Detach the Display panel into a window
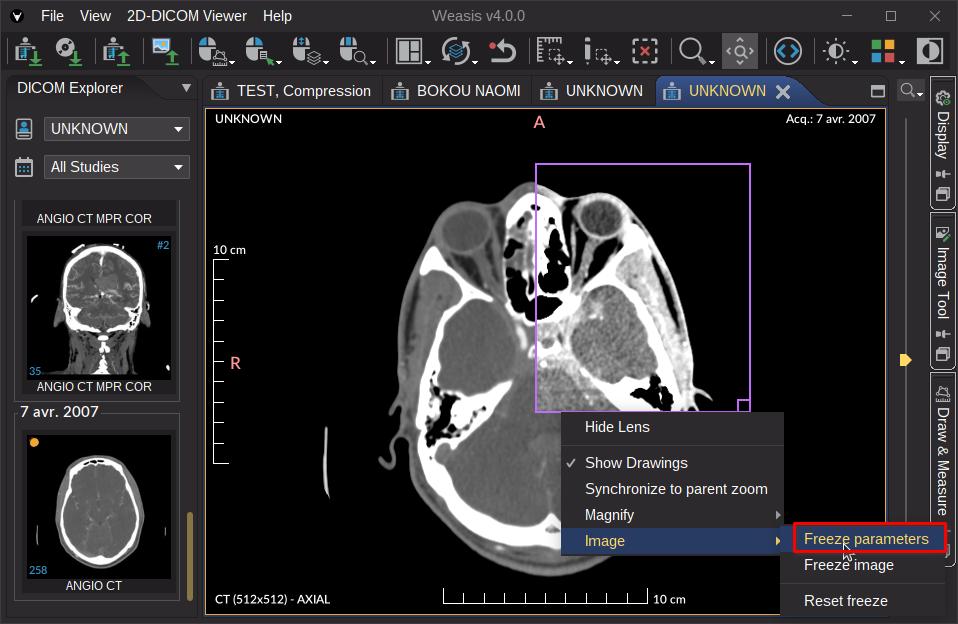Viewport: 958px width, 624px height. point(943,194)
